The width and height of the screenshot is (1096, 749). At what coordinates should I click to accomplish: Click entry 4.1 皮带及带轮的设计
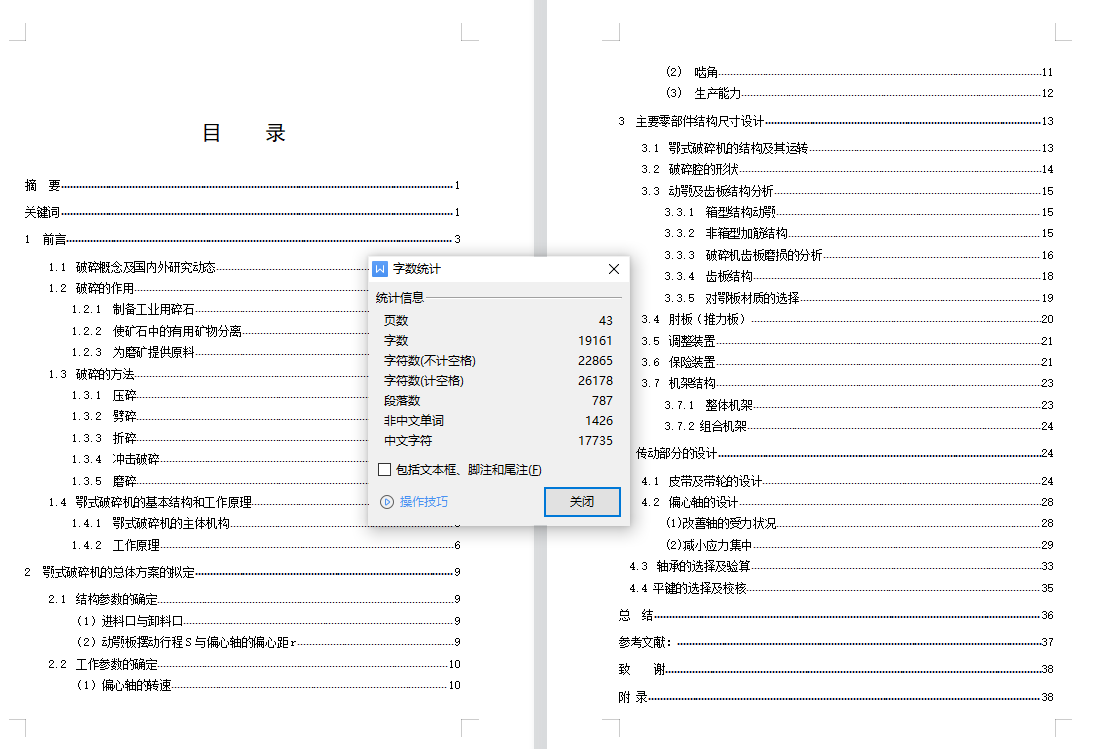coord(847,481)
